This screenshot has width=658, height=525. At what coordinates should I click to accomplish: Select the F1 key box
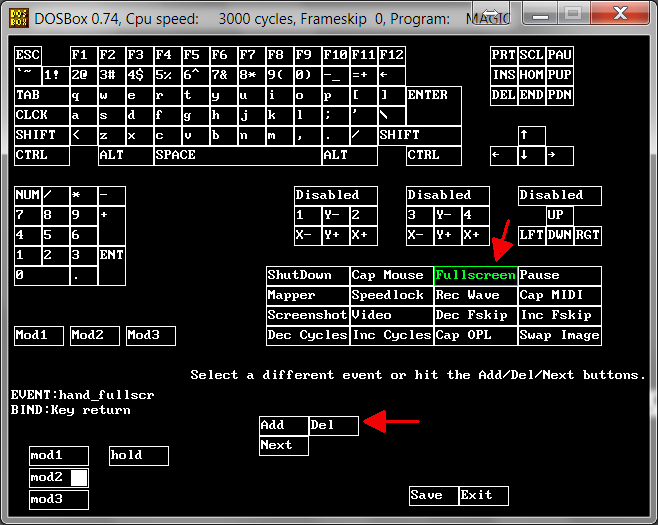point(84,56)
